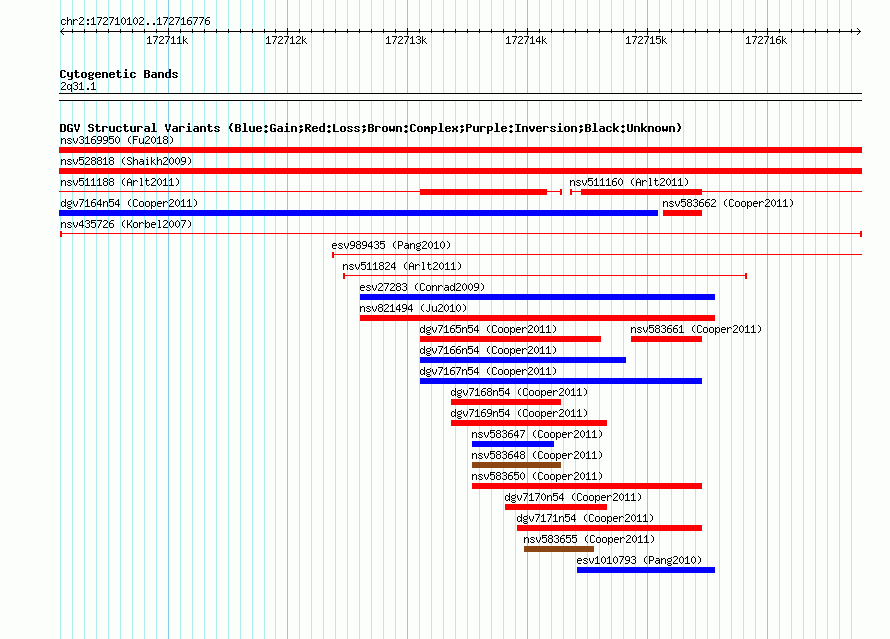890x639 pixels.
Task: Open nsv435726 (Korbel2007) variant label
Action: (x=126, y=224)
